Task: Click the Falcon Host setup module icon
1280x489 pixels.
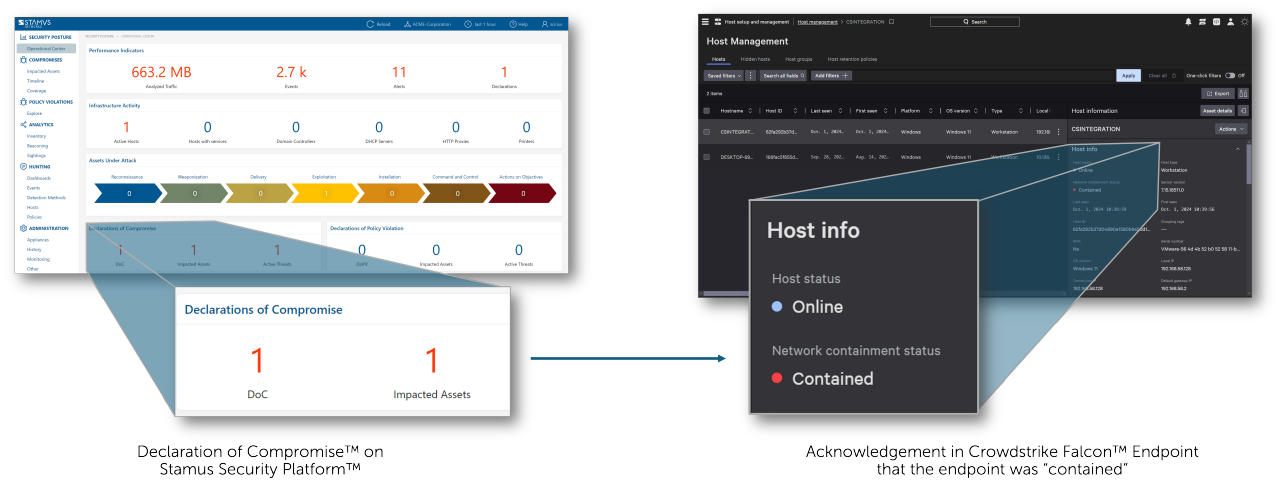Action: coord(718,22)
